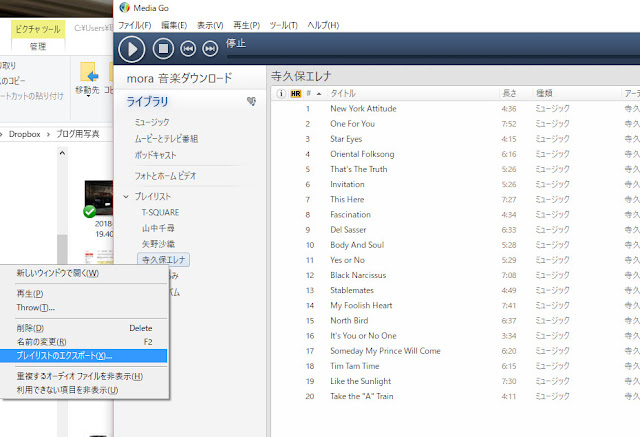Select track Body And Soul

pos(357,245)
